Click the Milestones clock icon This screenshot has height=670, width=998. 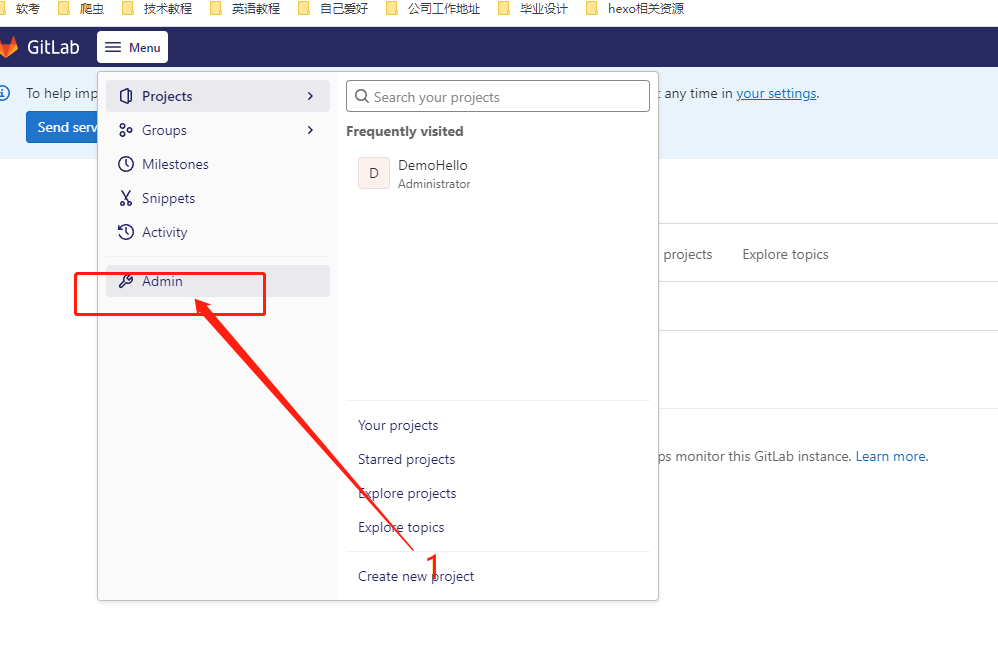126,164
